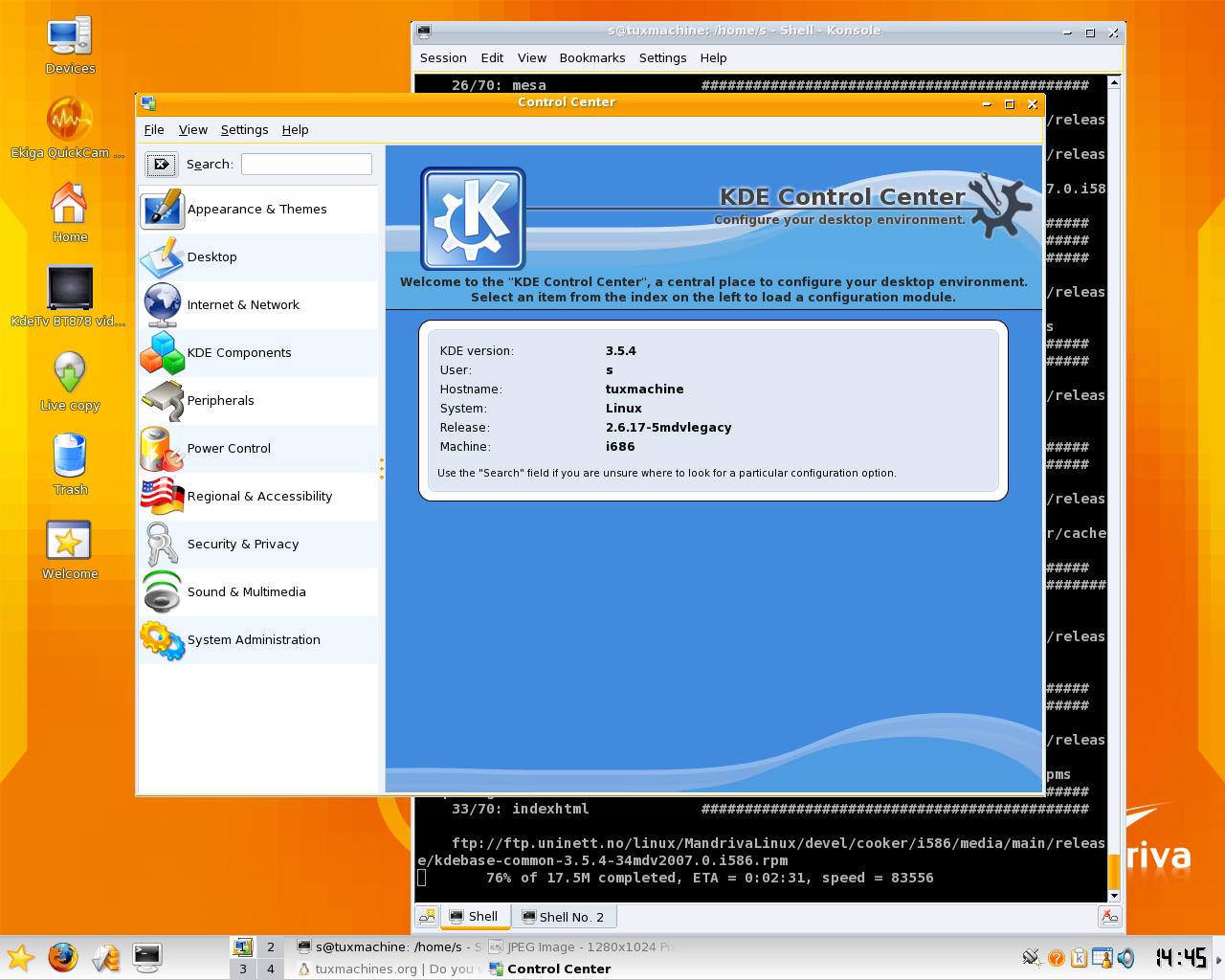Open Settings menu in Konsole
The height and width of the screenshot is (980, 1225).
(663, 58)
